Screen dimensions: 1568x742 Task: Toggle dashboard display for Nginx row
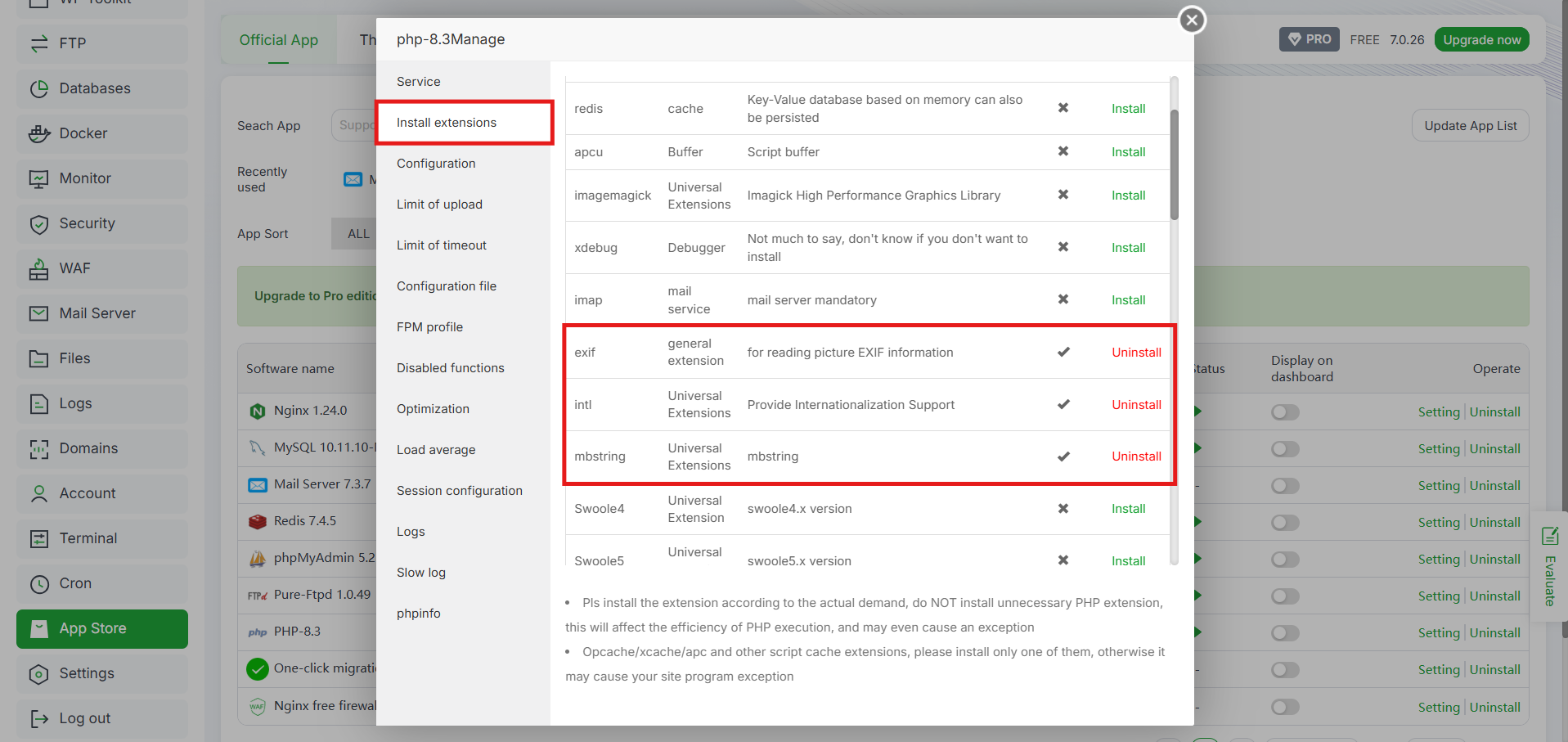point(1285,412)
